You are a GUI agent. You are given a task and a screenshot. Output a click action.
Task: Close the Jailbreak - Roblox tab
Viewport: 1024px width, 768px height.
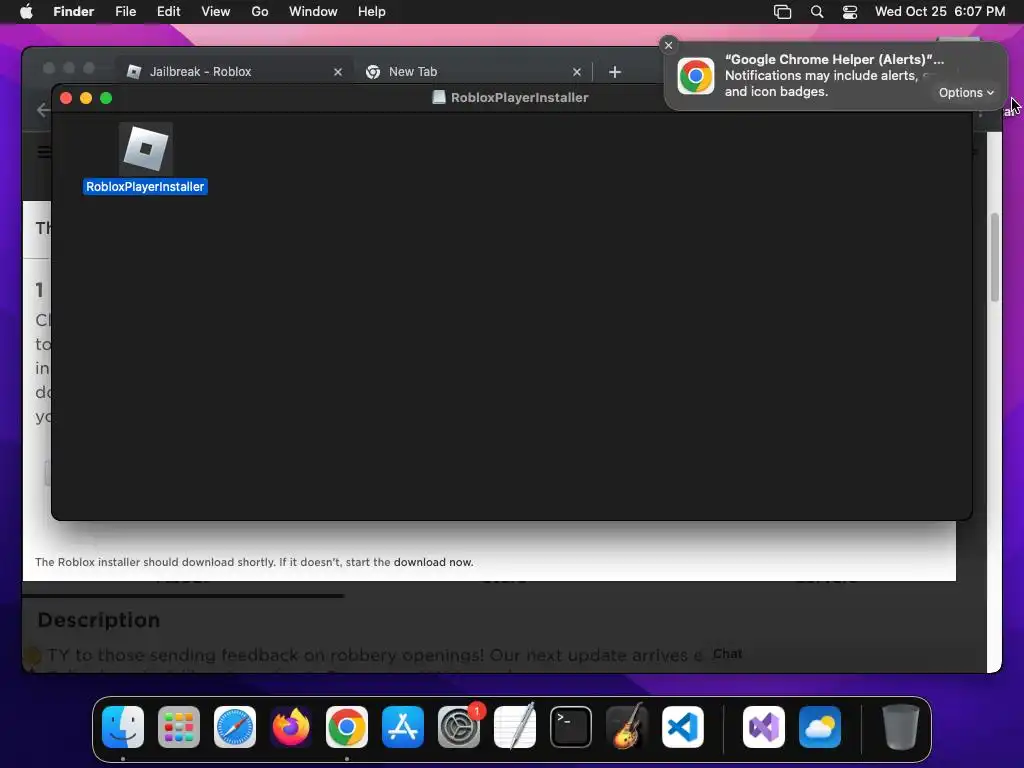click(338, 72)
